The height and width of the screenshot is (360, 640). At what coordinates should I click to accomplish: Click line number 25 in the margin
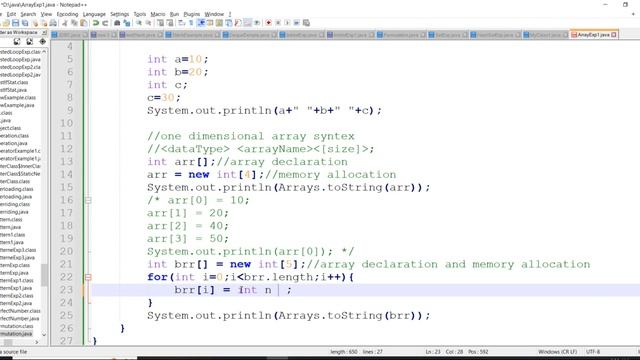point(66,316)
